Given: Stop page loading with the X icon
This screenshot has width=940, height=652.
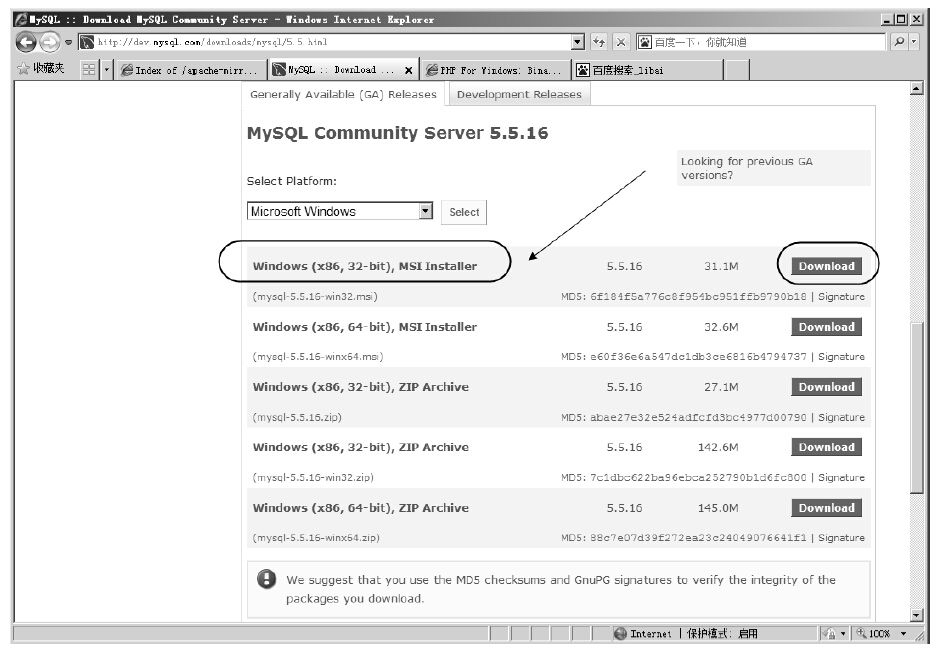Looking at the screenshot, I should pos(621,42).
